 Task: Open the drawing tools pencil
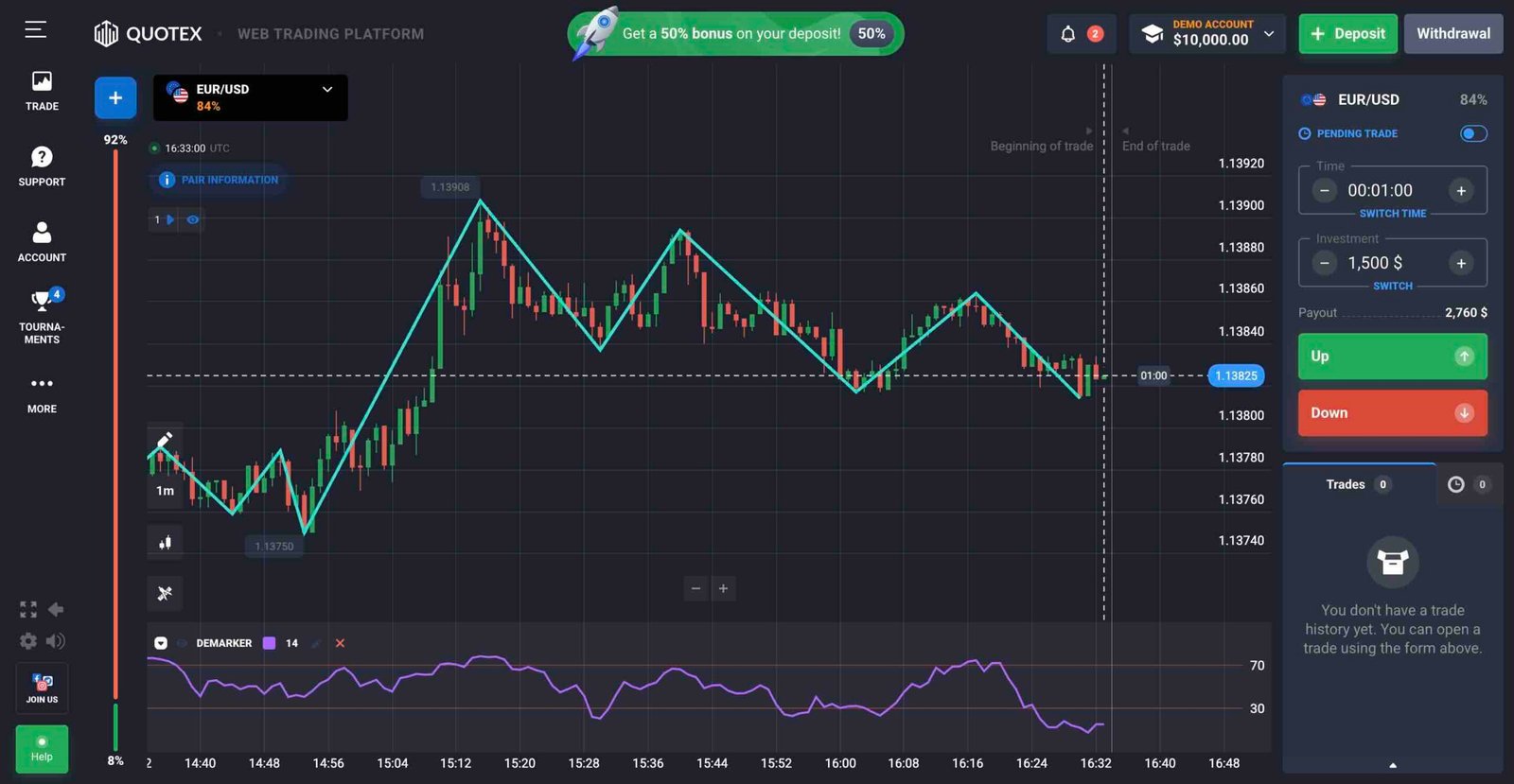(x=165, y=441)
